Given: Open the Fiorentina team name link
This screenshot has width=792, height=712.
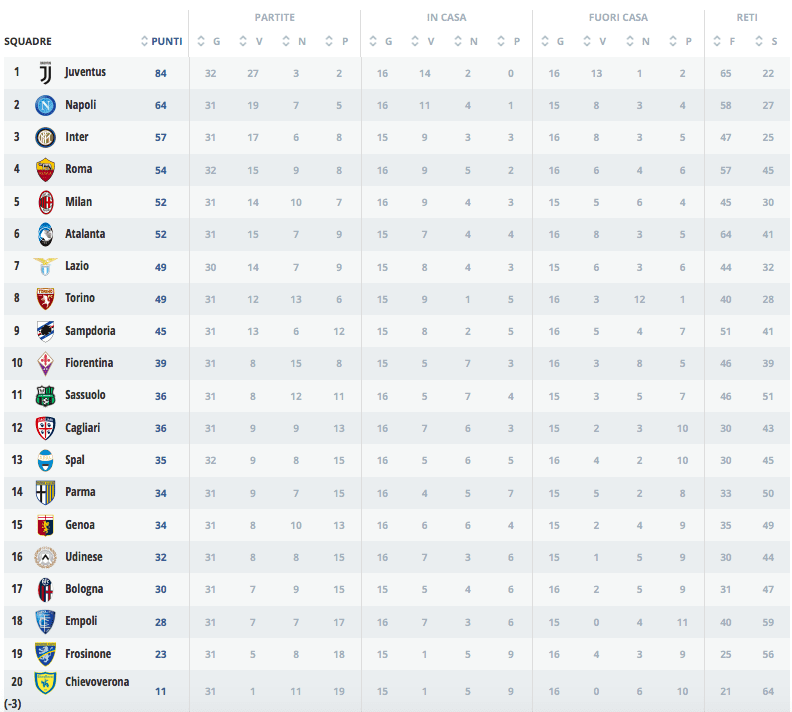Looking at the screenshot, I should (89, 363).
